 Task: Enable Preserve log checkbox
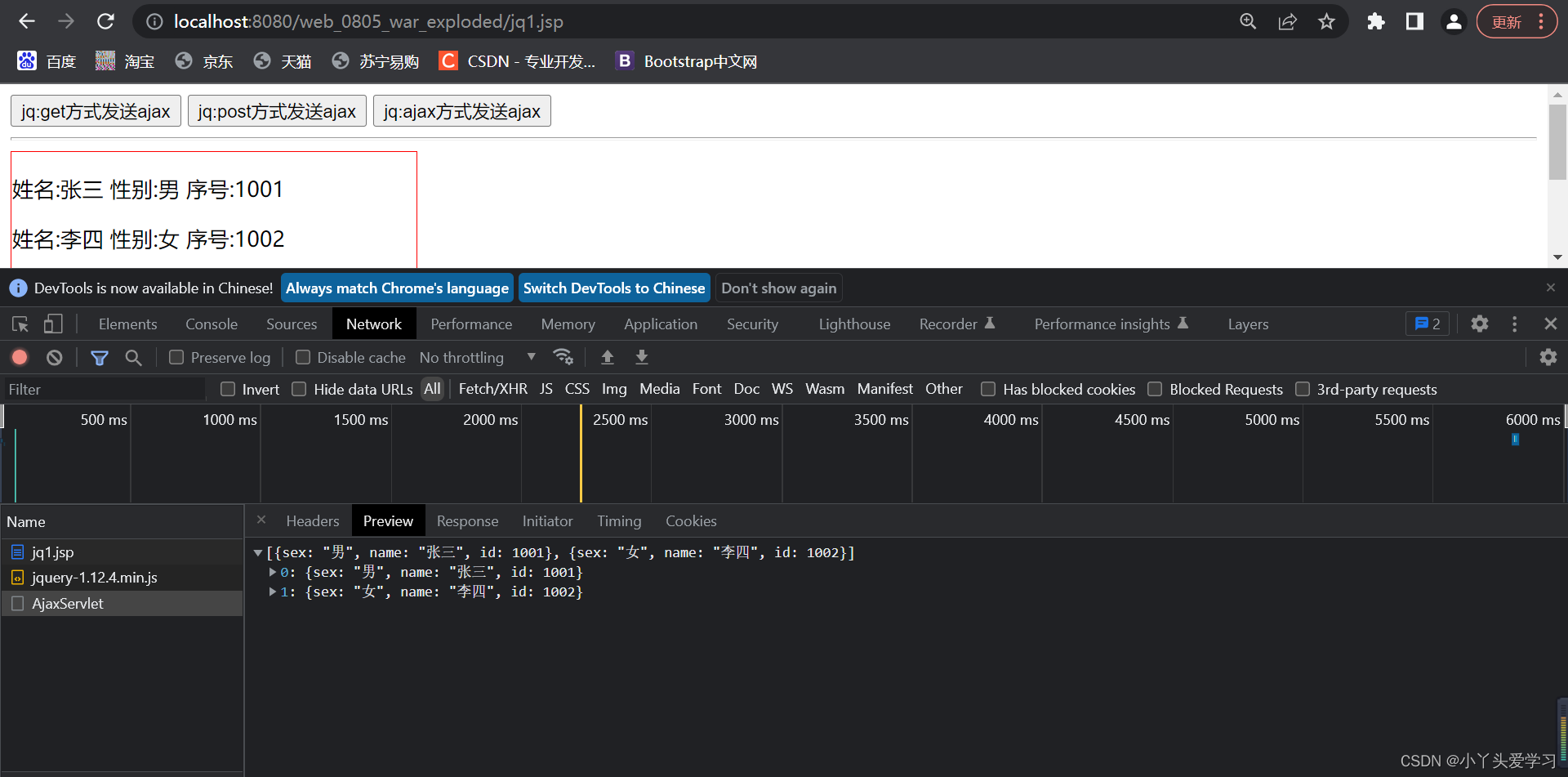pyautogui.click(x=176, y=357)
